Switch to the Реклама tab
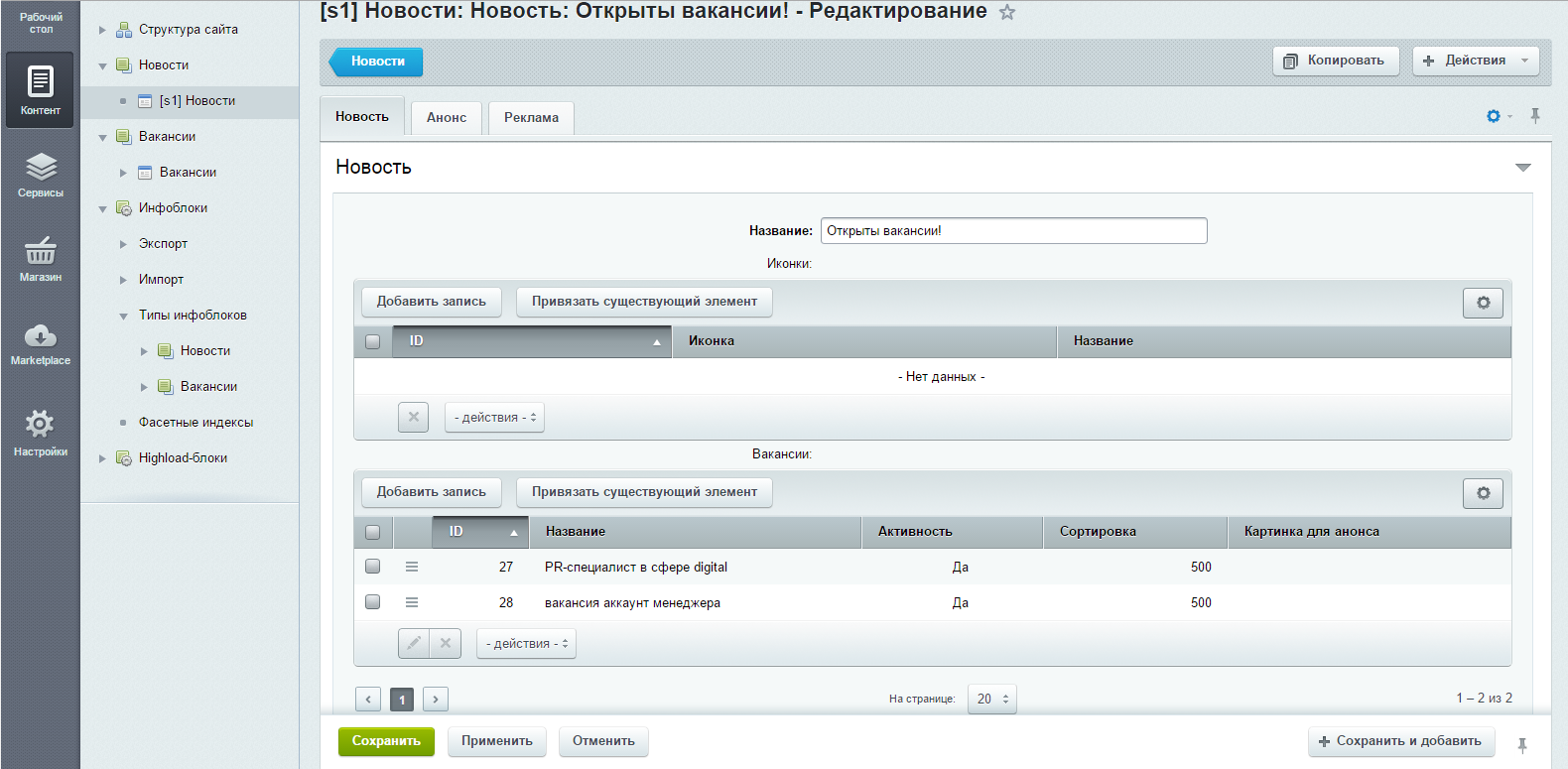 tap(531, 117)
